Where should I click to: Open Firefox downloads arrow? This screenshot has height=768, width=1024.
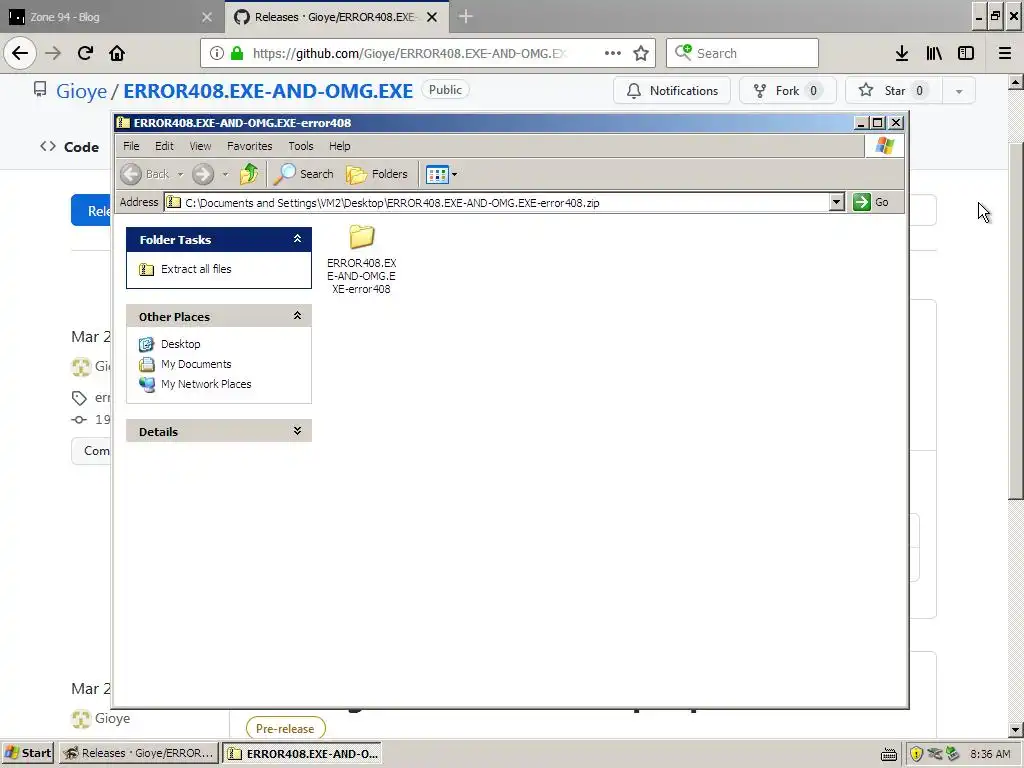pos(902,53)
